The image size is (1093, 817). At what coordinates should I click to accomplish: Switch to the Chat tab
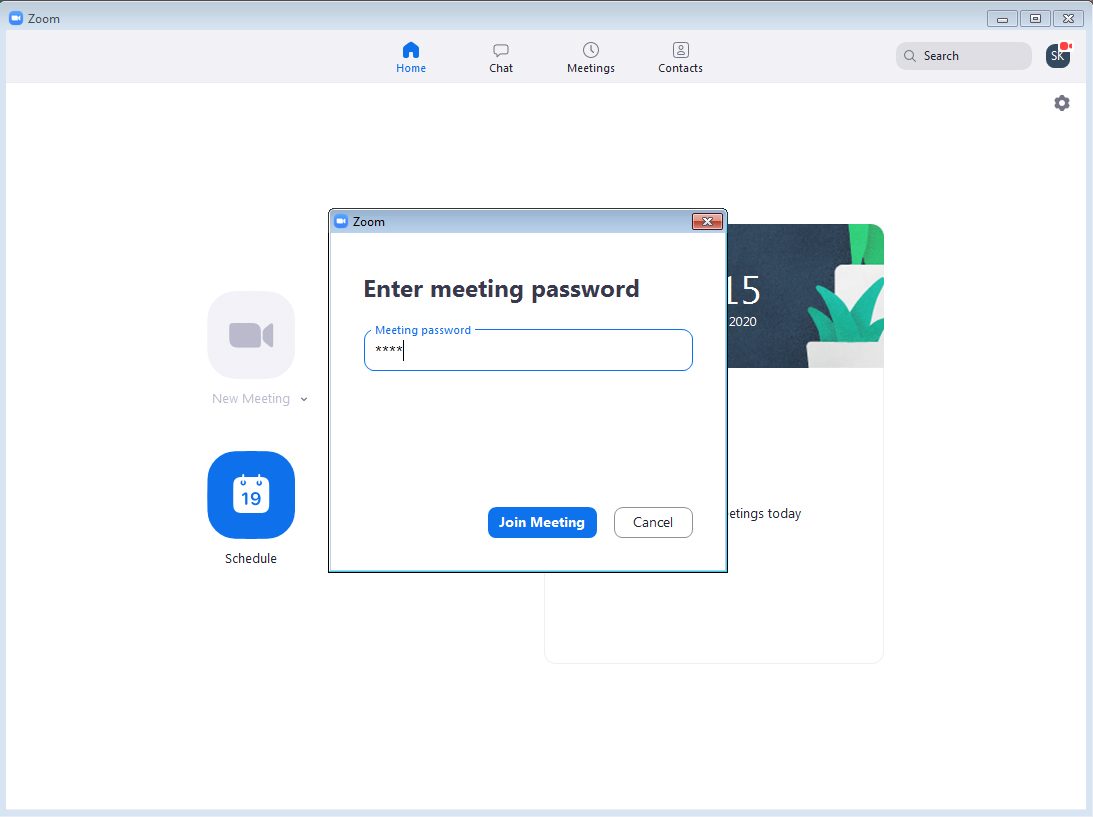[500, 58]
